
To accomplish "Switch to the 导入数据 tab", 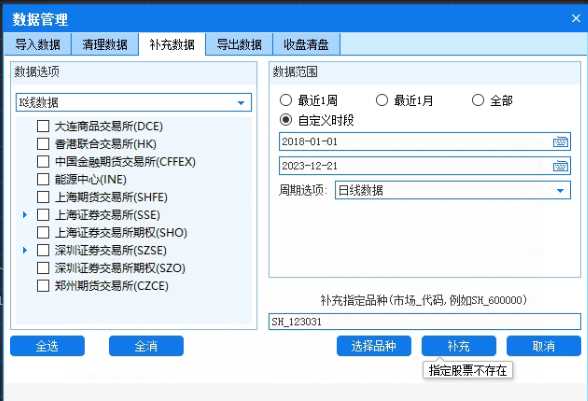I will 38,45.
